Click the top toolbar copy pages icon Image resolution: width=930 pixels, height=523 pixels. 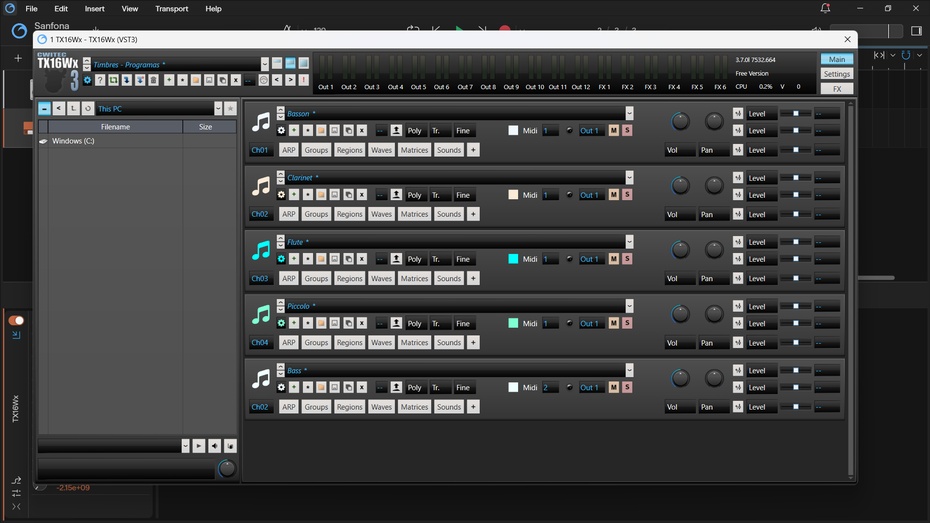click(222, 80)
